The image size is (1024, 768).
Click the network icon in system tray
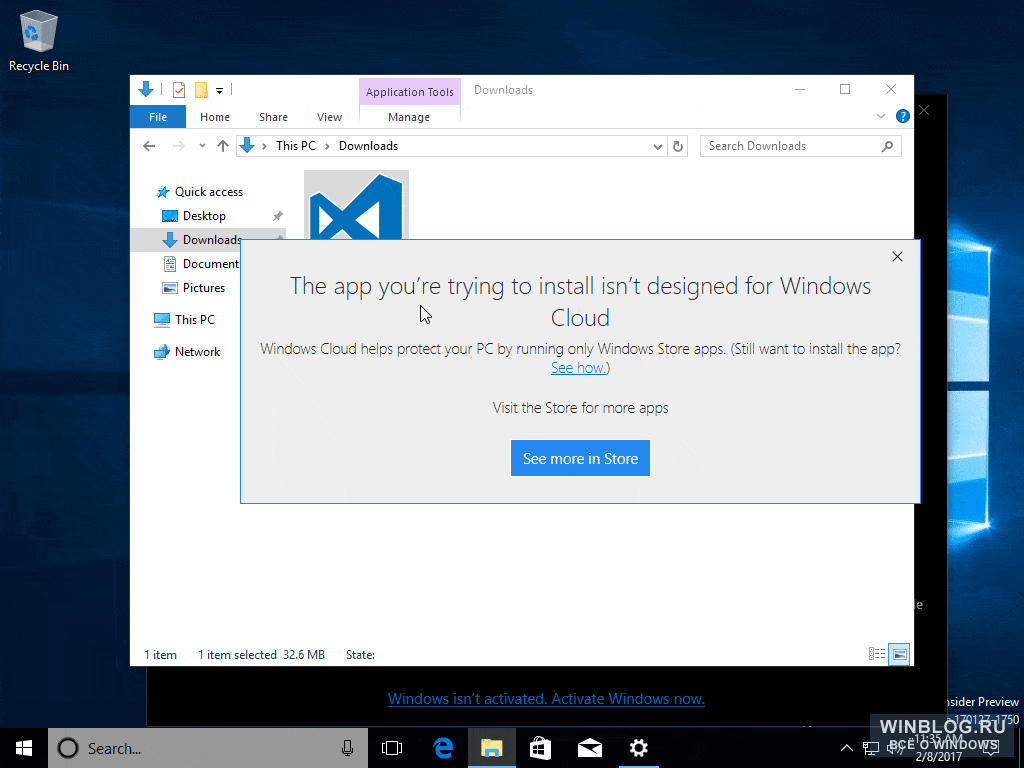[x=871, y=748]
